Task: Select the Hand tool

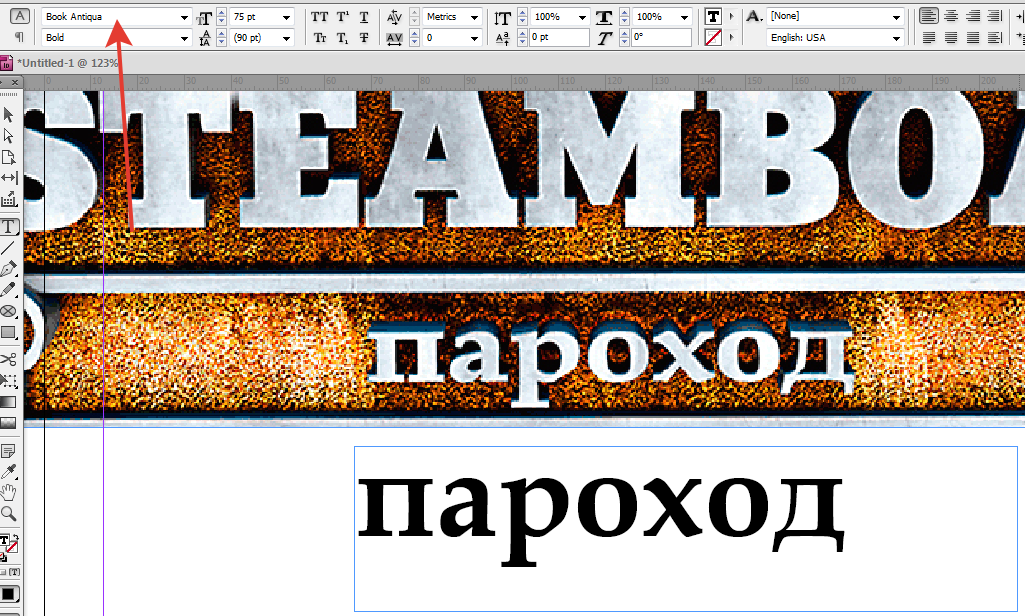Action: 8,492
